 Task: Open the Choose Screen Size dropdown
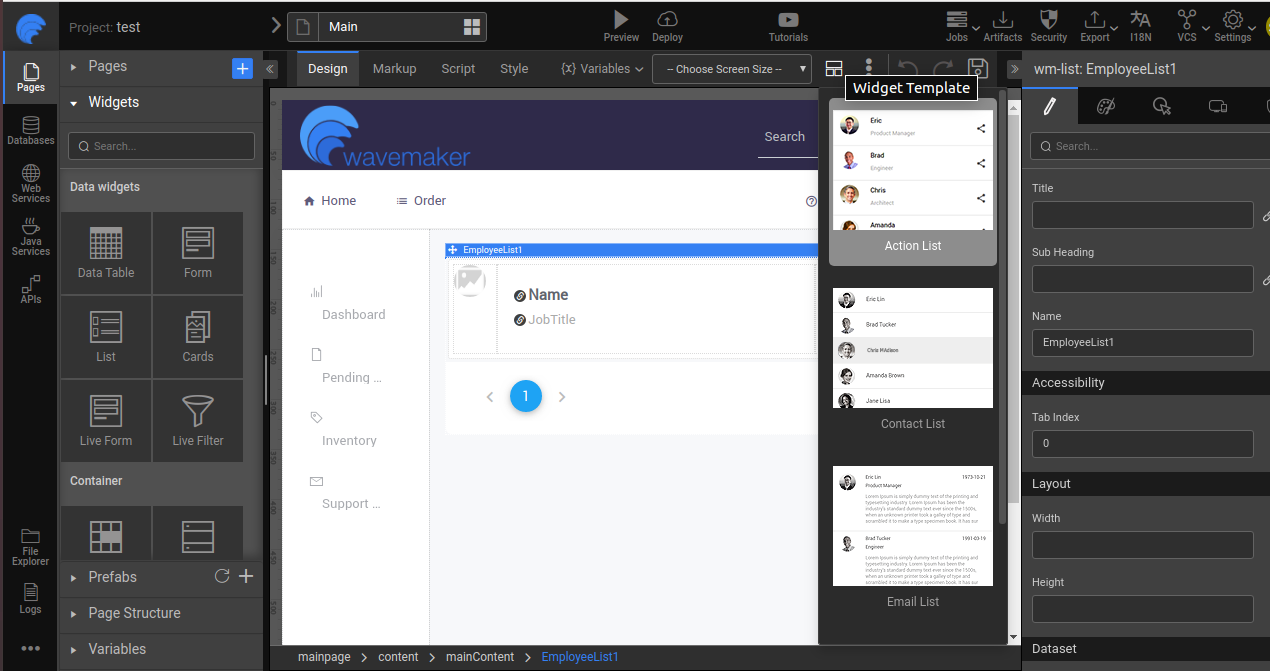point(731,69)
